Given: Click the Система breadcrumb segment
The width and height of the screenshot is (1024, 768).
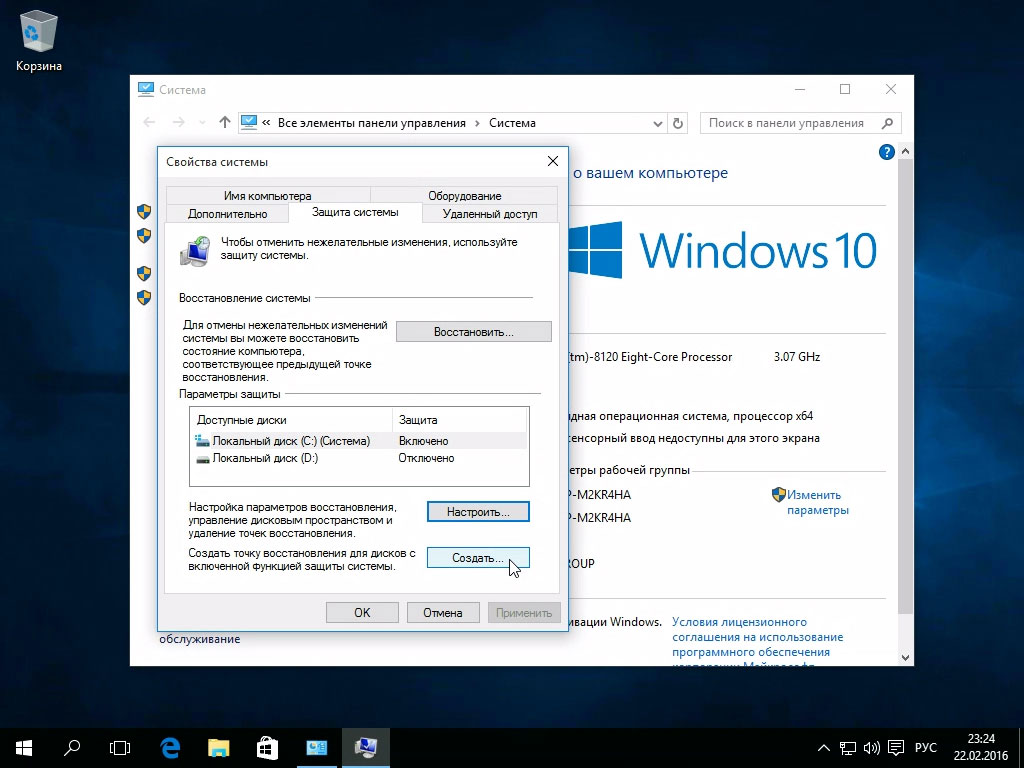Looking at the screenshot, I should click(512, 123).
